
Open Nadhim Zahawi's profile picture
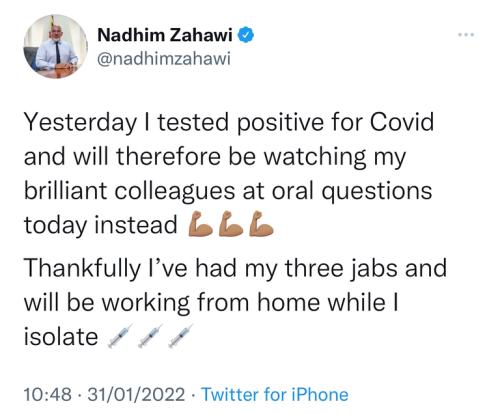point(55,46)
